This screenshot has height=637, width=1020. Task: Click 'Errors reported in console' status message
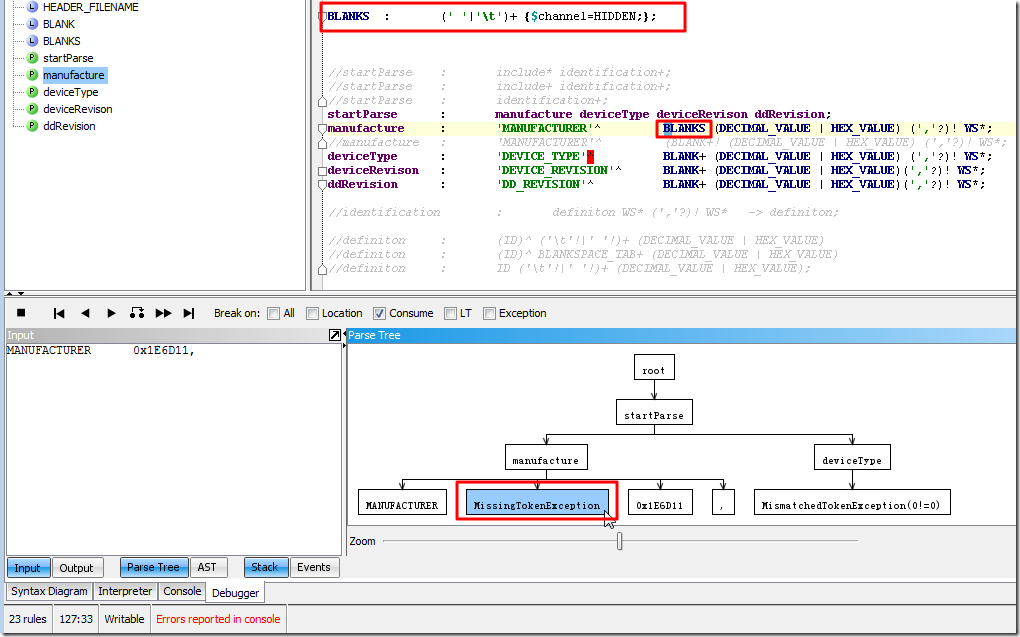tap(218, 619)
